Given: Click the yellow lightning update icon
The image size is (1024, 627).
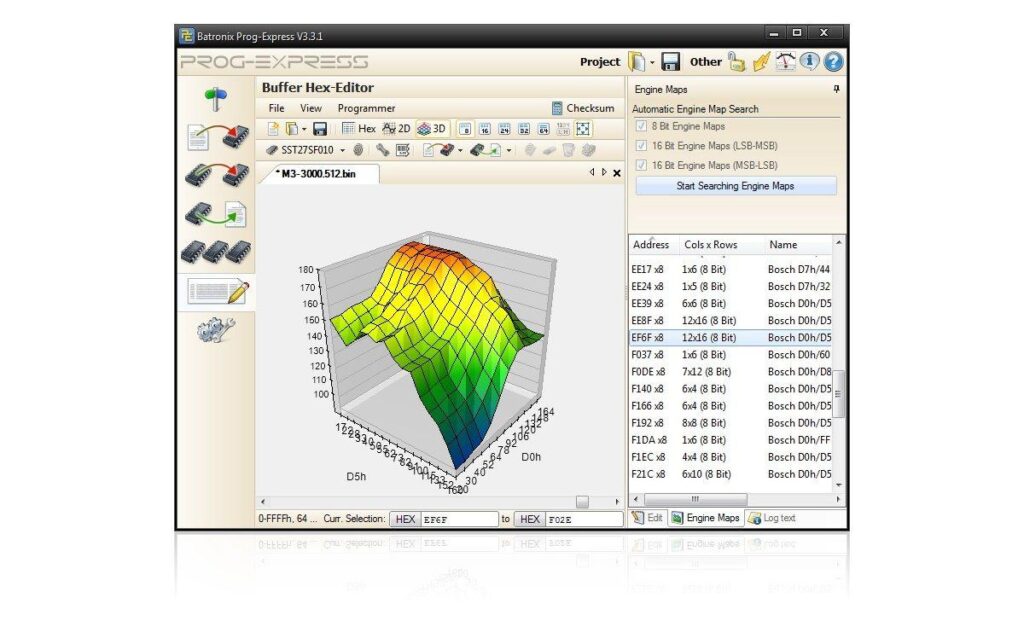Looking at the screenshot, I should coord(761,62).
